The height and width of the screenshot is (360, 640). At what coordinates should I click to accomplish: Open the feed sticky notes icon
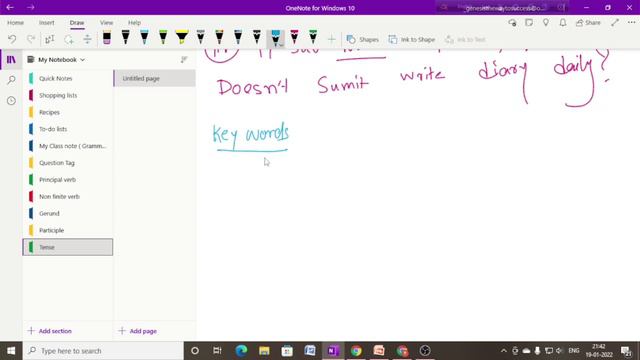coord(529,23)
